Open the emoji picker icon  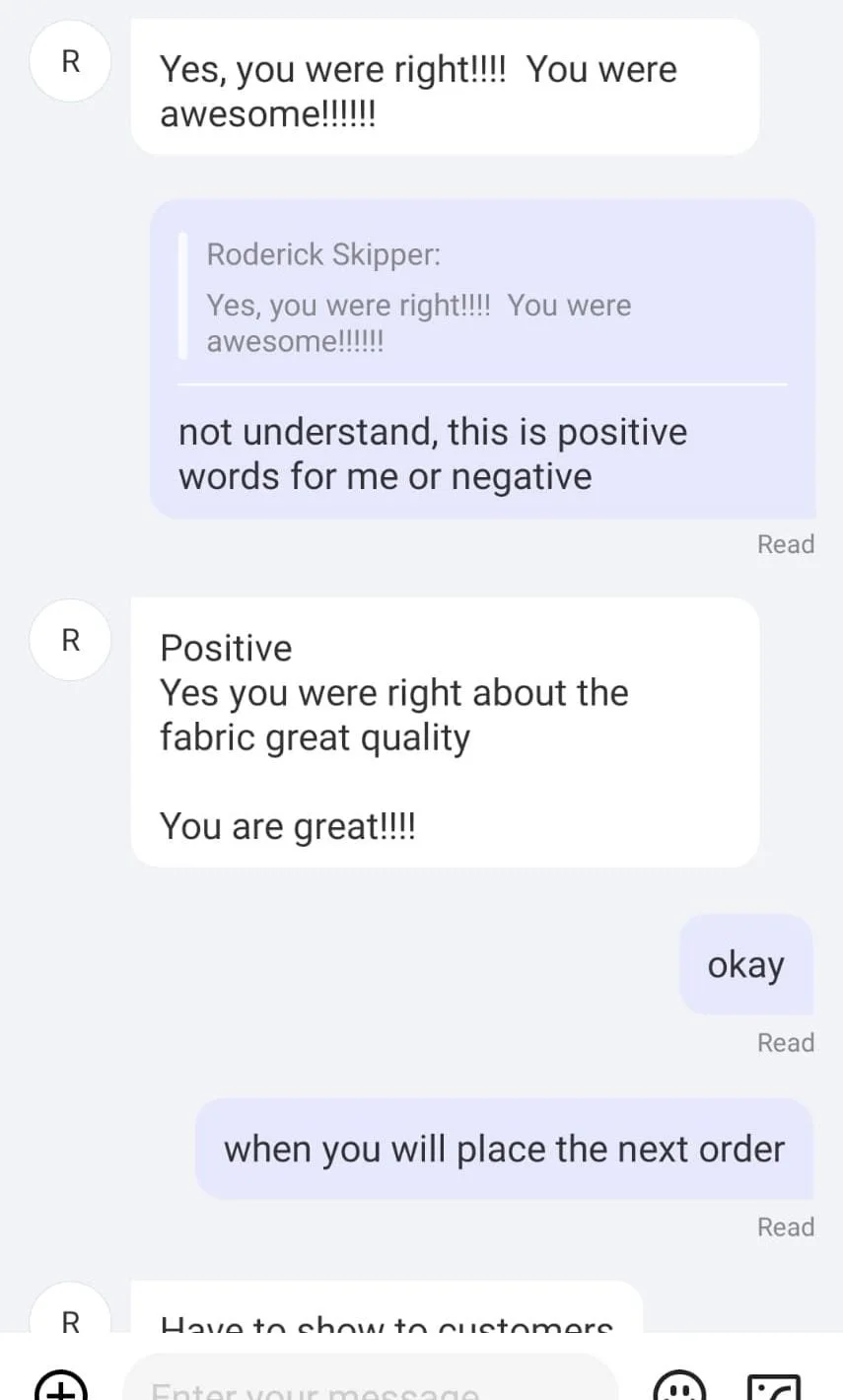(679, 1387)
